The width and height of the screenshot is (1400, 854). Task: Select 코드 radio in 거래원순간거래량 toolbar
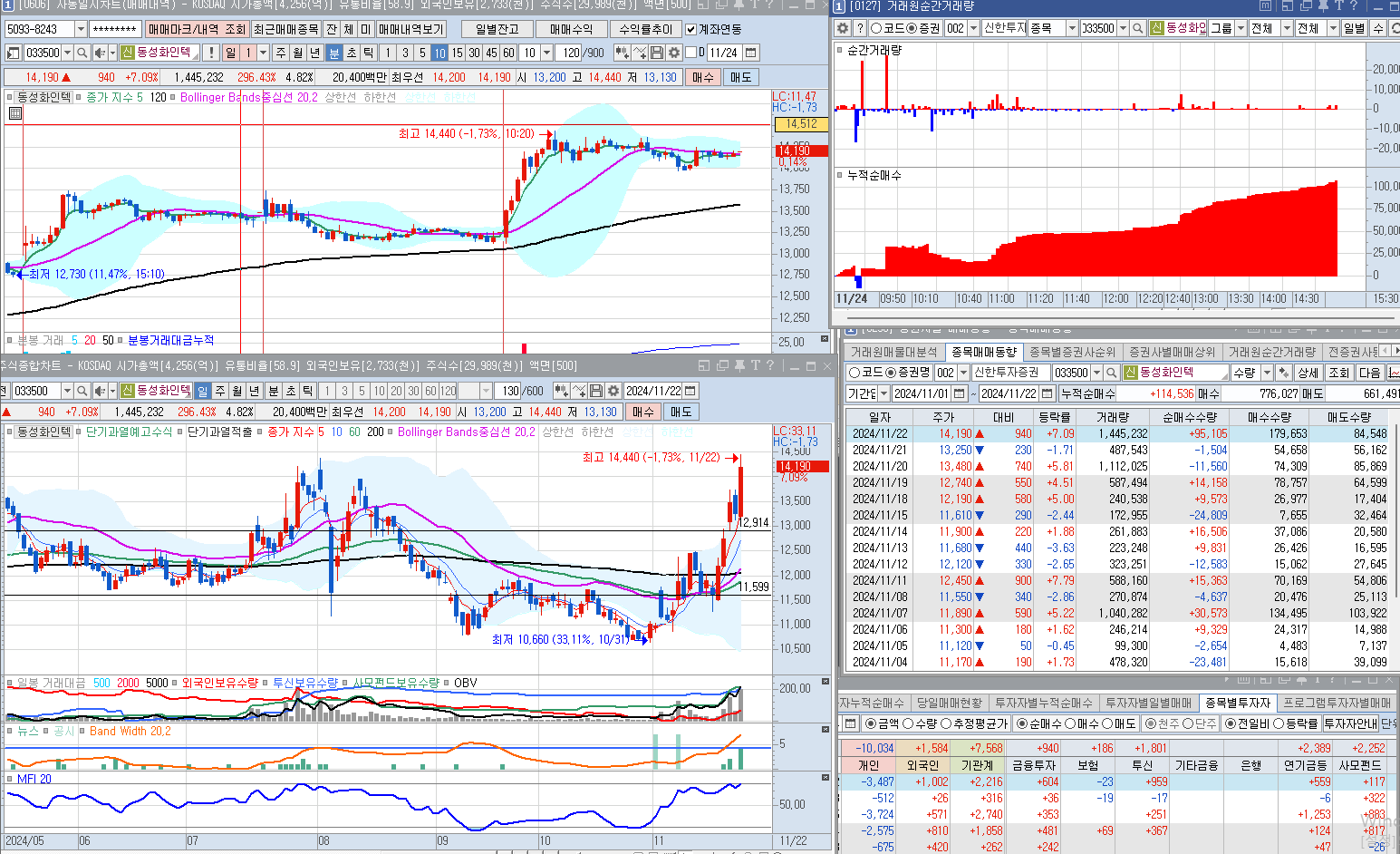click(876, 28)
